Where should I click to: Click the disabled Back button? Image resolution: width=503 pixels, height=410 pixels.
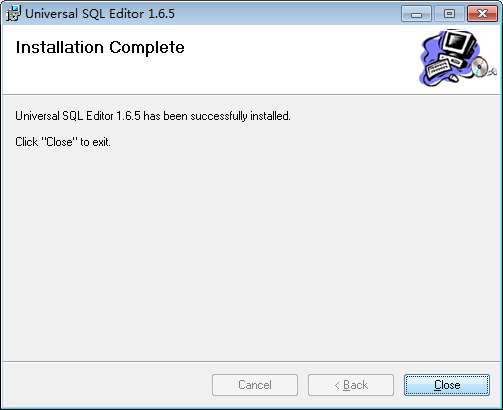coord(351,385)
